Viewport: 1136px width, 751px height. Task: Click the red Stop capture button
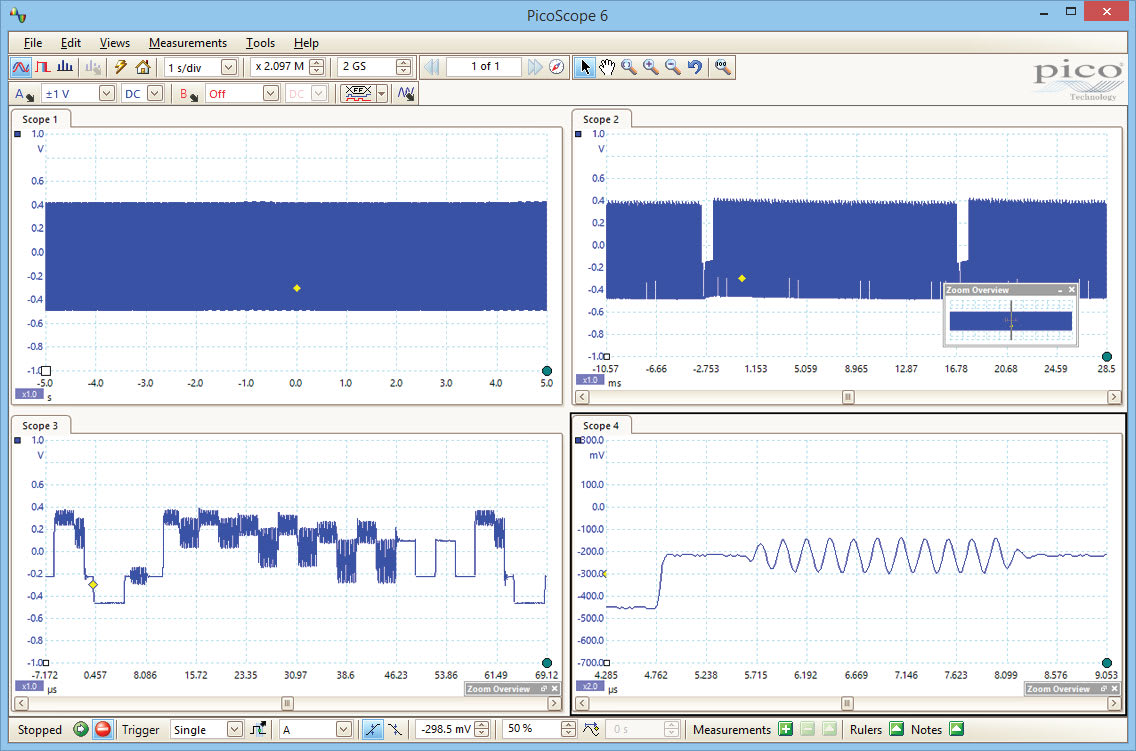point(103,729)
